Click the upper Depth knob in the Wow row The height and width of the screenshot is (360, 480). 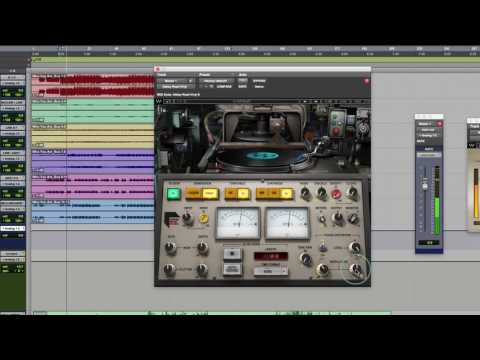pyautogui.click(x=202, y=248)
